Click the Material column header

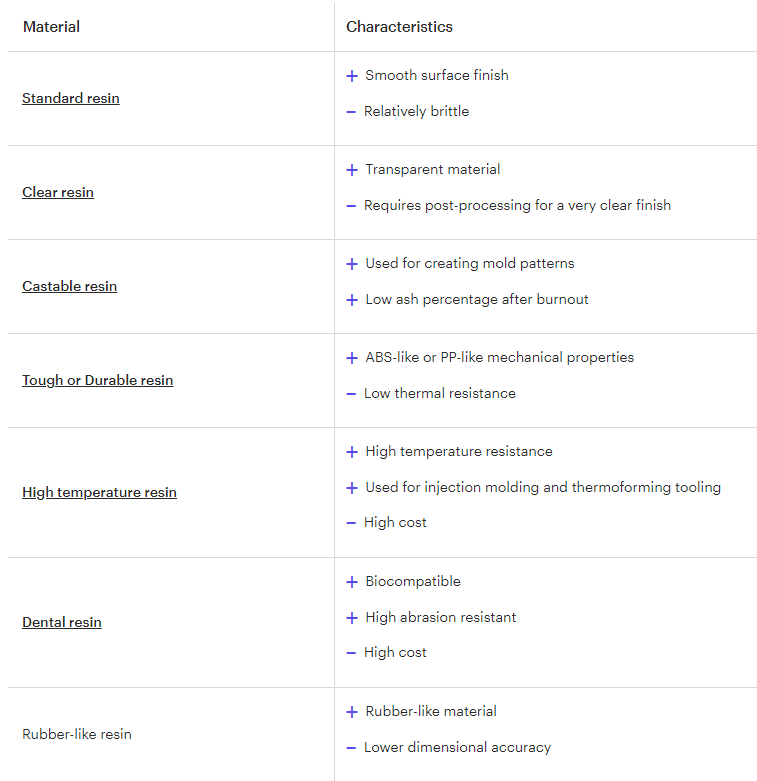point(51,26)
